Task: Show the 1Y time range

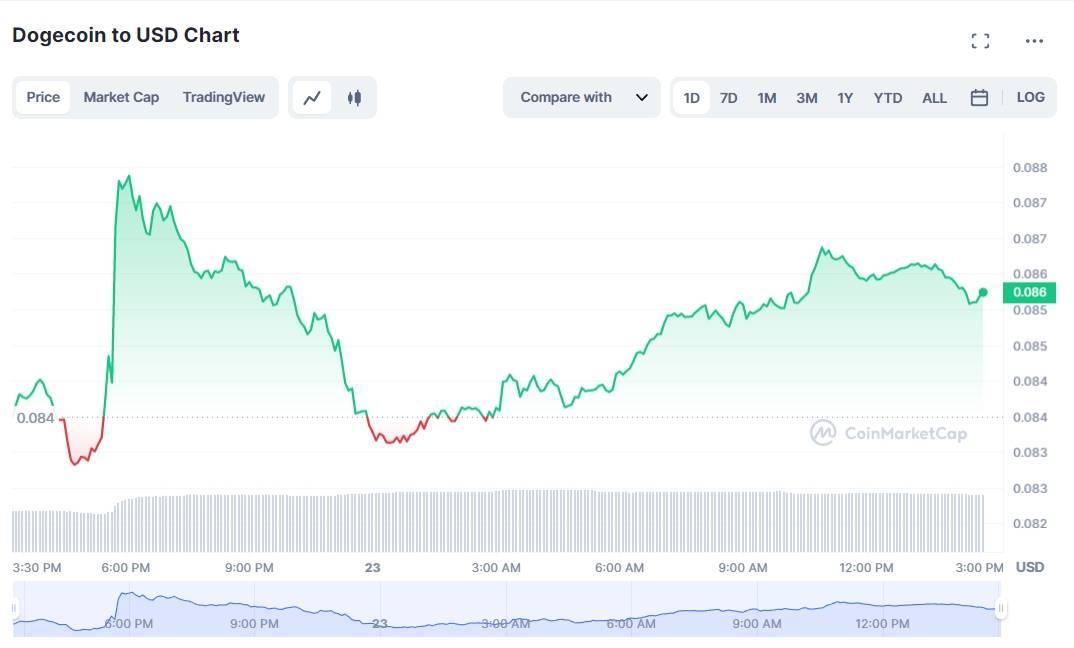Action: pyautogui.click(x=845, y=98)
